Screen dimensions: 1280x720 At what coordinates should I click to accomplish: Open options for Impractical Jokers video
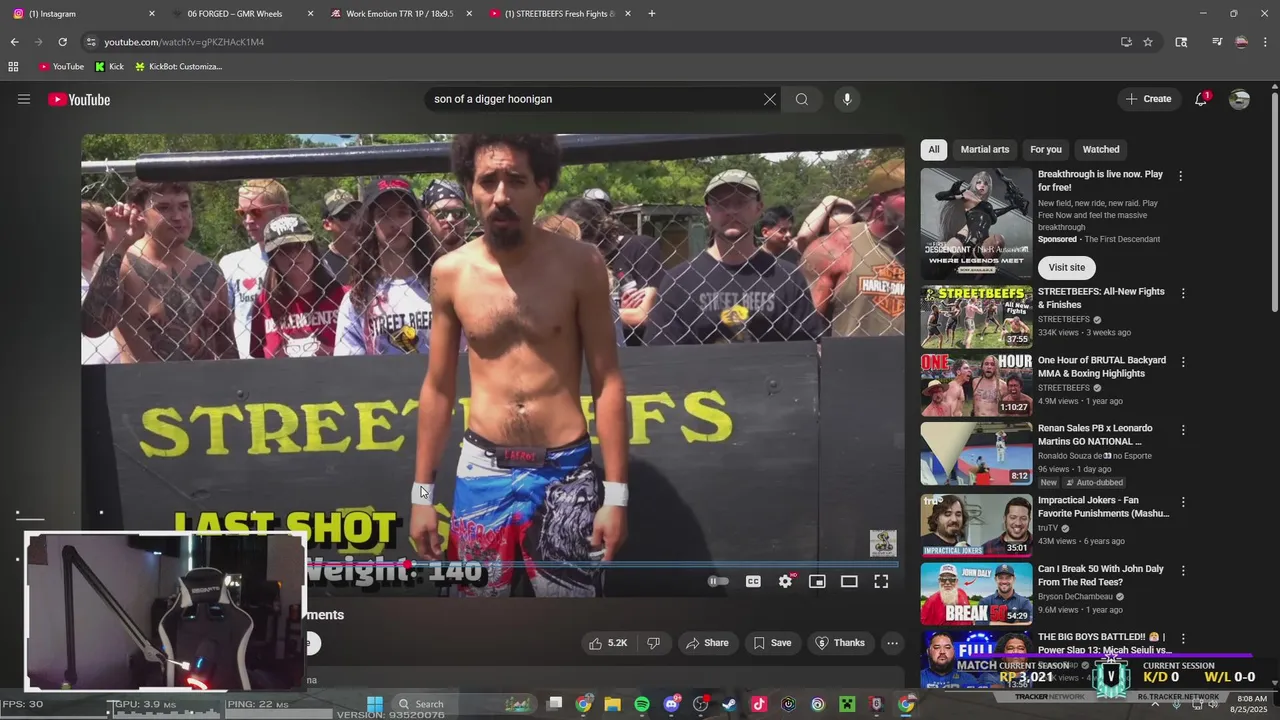coord(1183,502)
